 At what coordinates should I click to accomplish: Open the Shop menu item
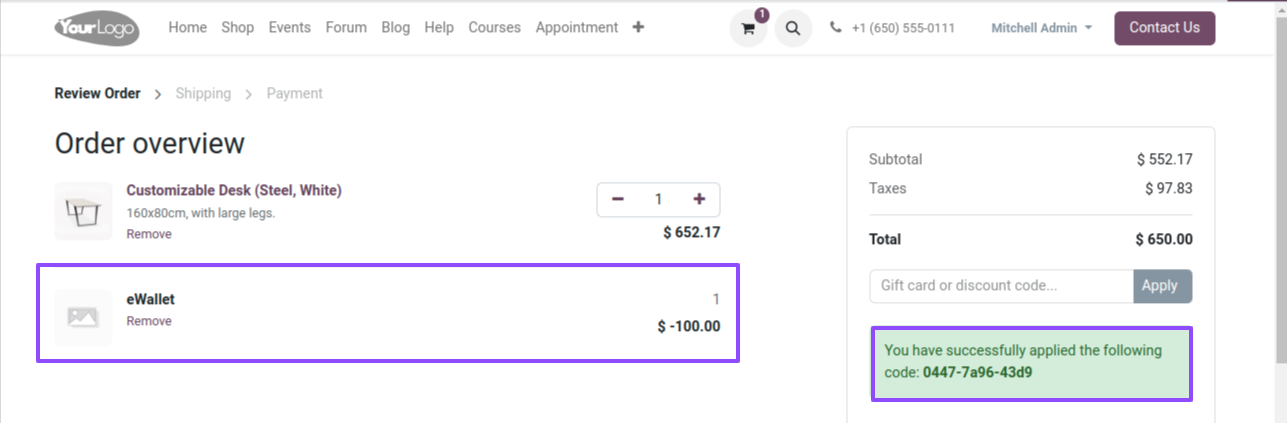coord(237,27)
